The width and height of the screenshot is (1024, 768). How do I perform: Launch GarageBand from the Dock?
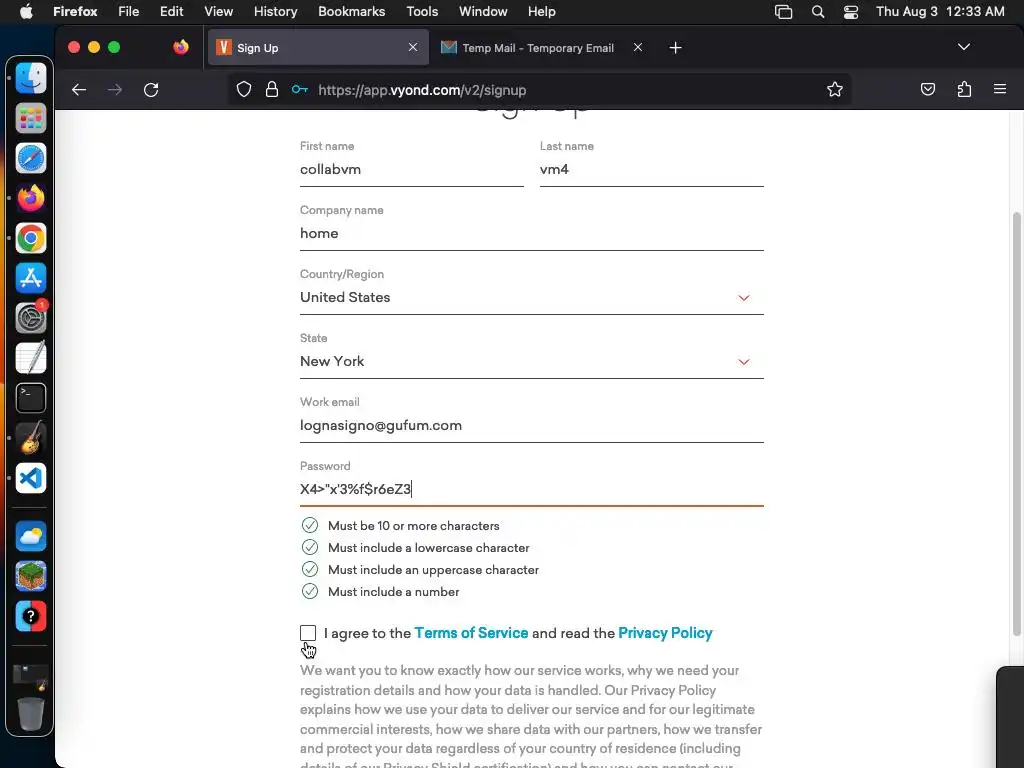(31, 438)
